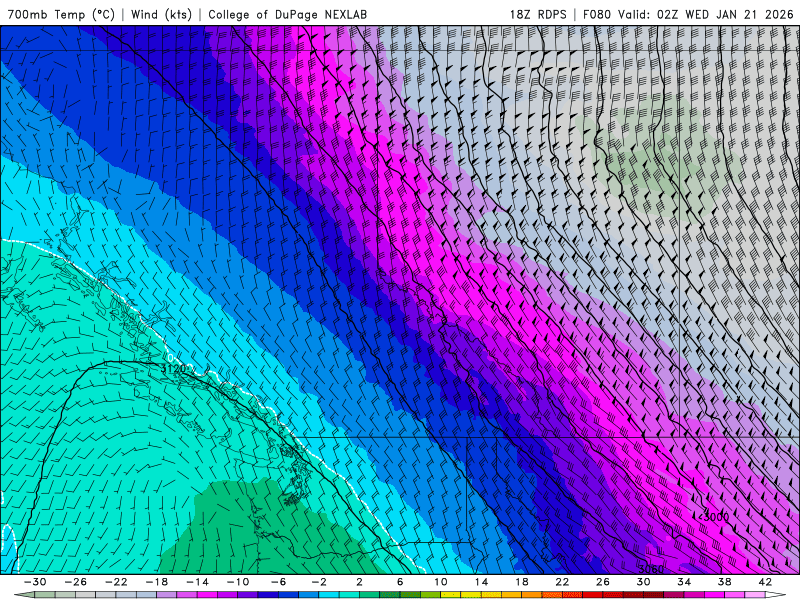Click the '0' isotherm label on dashed line
This screenshot has height=600, width=800.
pyautogui.click(x=170, y=358)
